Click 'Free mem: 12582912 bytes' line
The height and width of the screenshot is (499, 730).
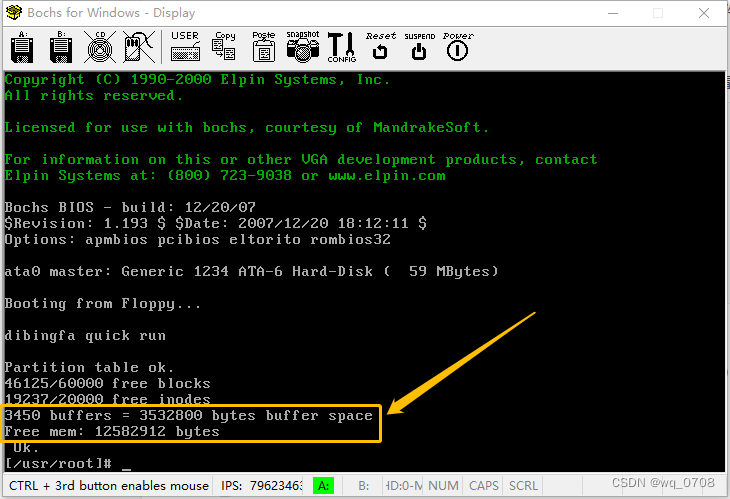tap(112, 432)
